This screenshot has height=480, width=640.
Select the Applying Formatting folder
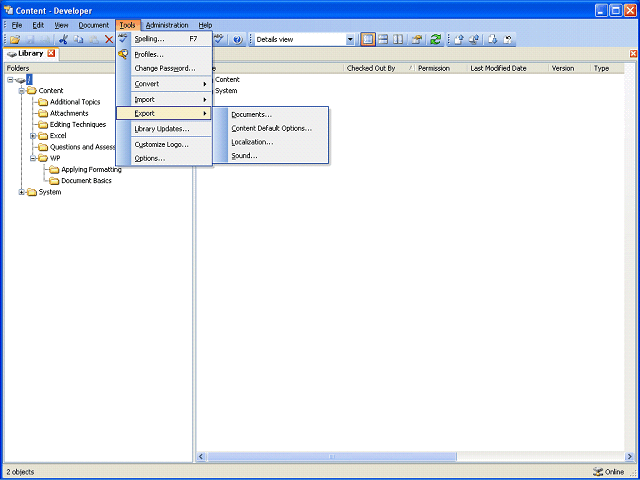[x=91, y=169]
